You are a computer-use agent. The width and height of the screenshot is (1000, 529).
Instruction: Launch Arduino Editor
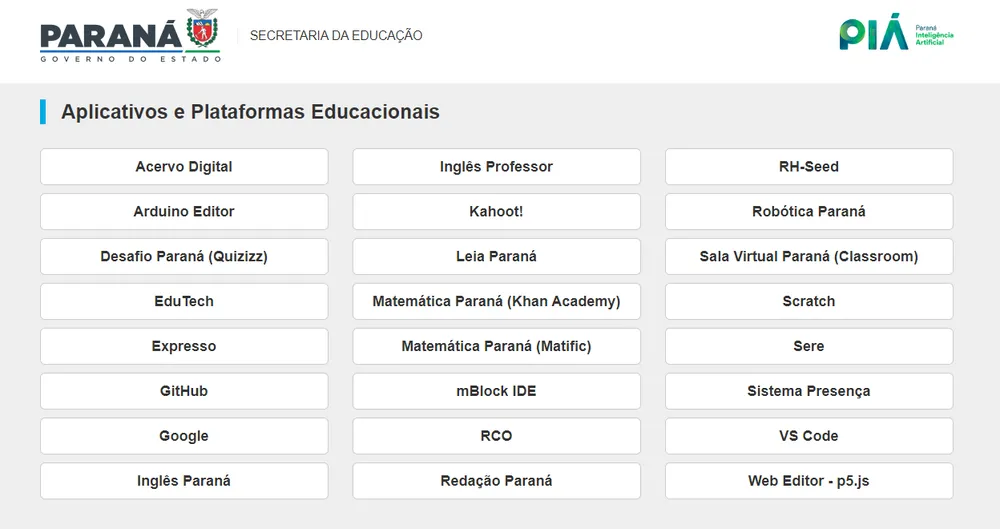[x=184, y=212]
